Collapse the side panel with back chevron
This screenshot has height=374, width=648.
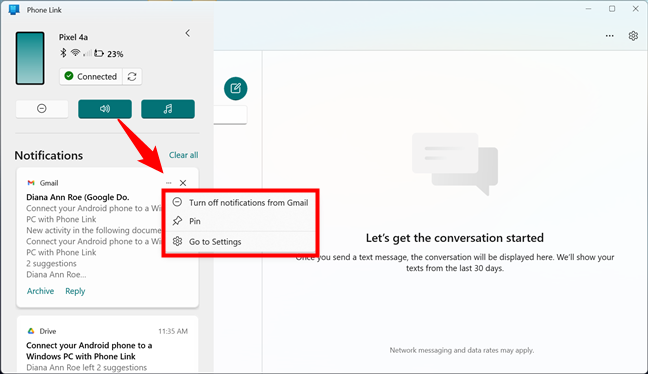188,33
